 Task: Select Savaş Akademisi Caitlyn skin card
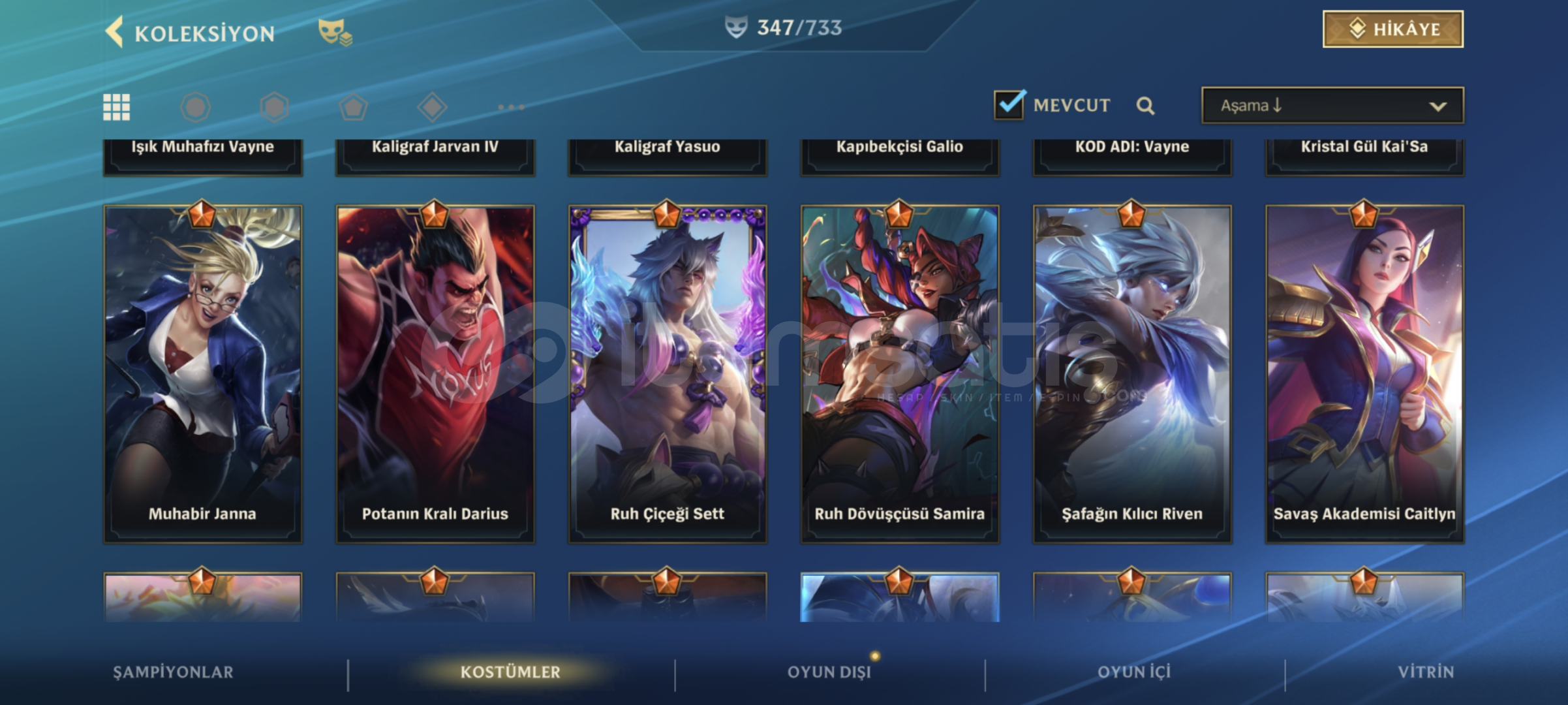(x=1364, y=373)
